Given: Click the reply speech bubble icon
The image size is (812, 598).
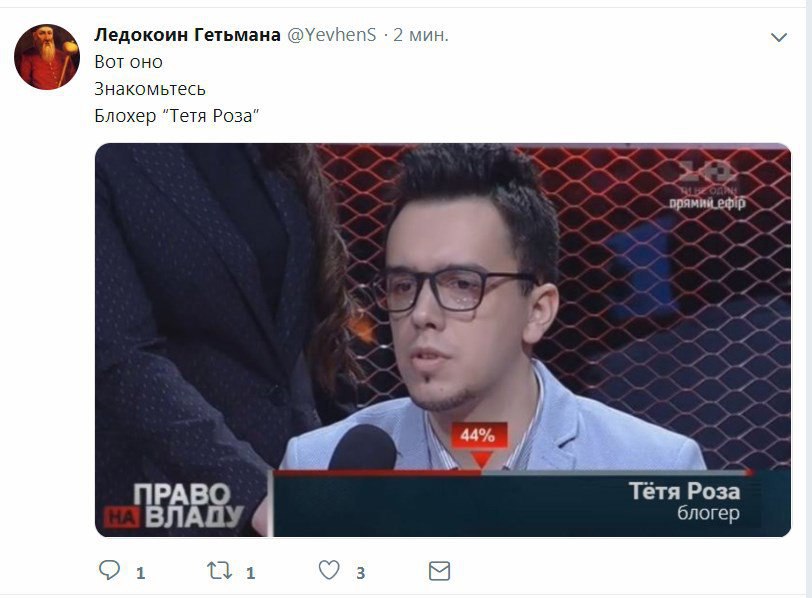Looking at the screenshot, I should pos(109,571).
